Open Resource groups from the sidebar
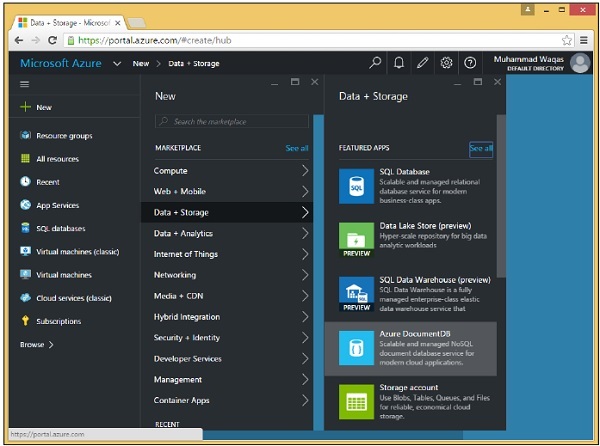This screenshot has height=446, width=600. [x=64, y=135]
